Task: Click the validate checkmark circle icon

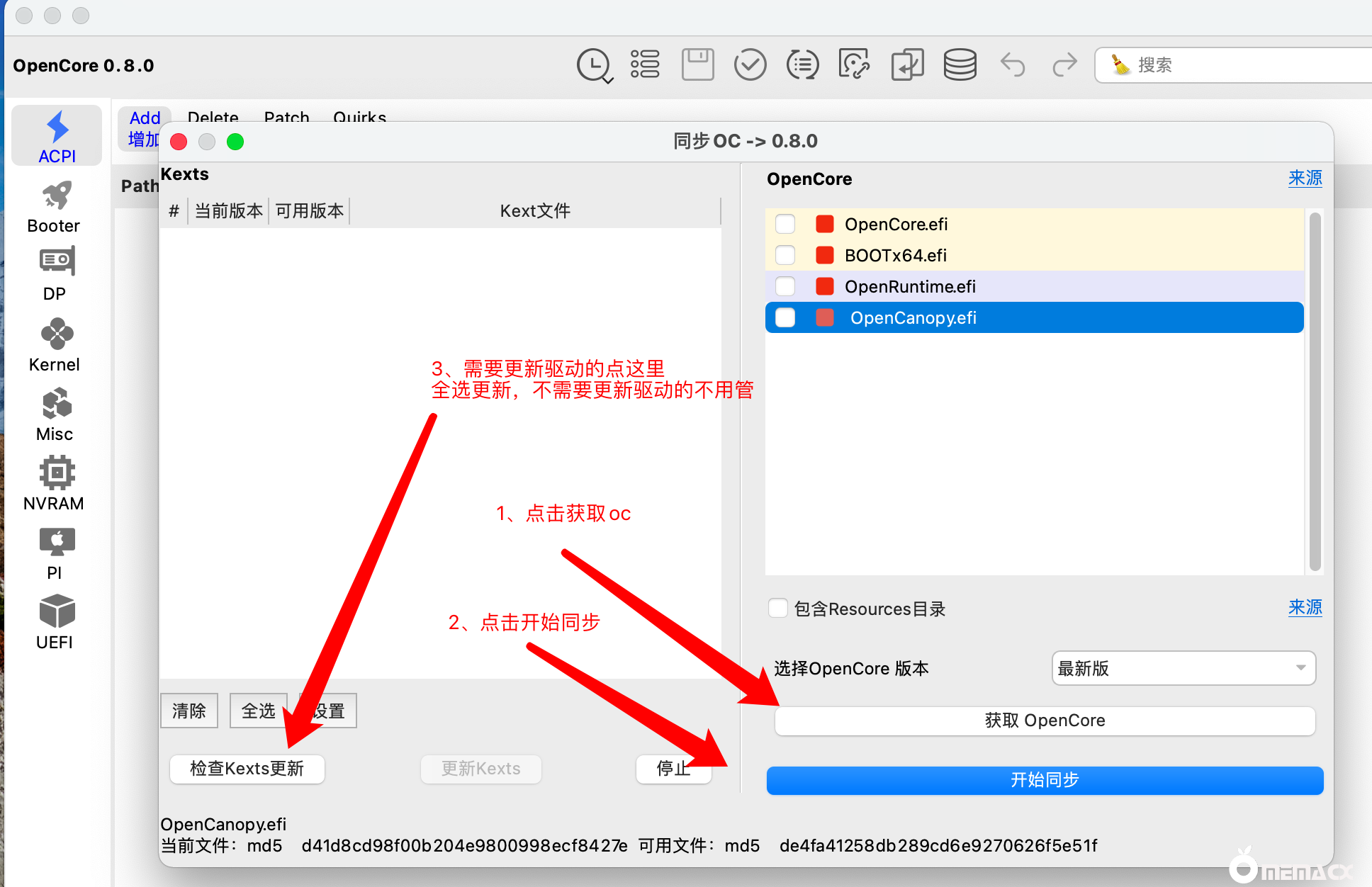Action: tap(750, 65)
